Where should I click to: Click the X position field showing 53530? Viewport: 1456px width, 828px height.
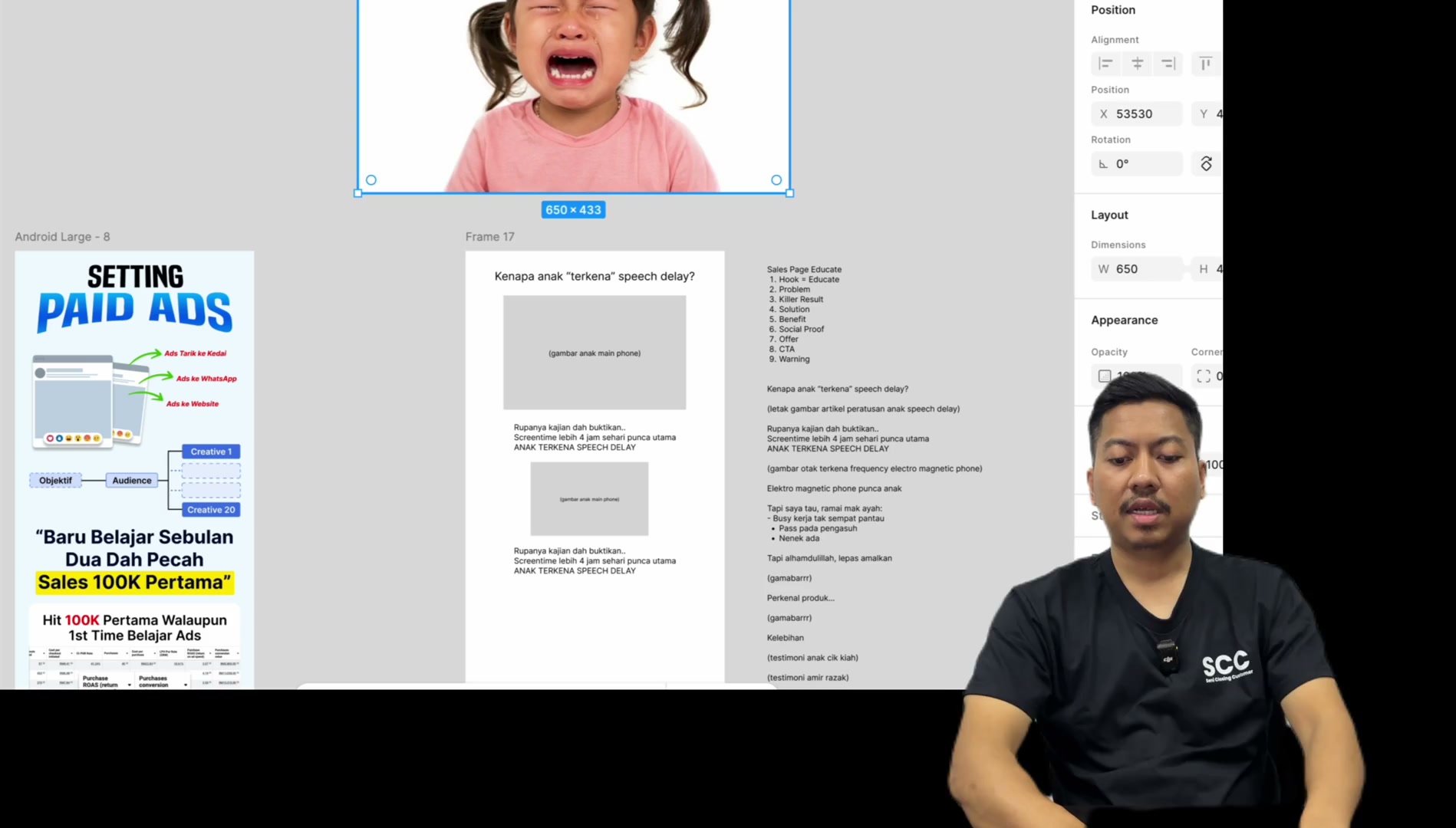(x=1137, y=114)
